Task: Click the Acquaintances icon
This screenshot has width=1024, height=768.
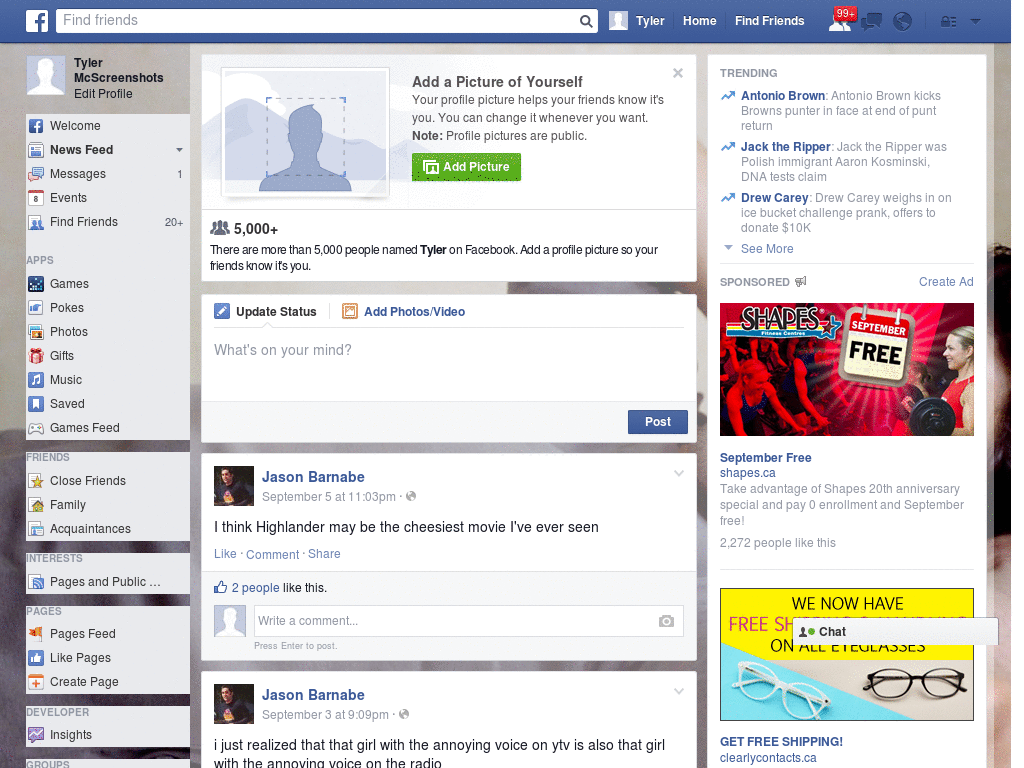Action: 36,529
